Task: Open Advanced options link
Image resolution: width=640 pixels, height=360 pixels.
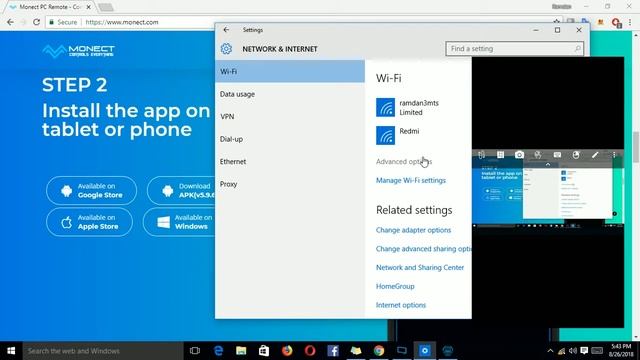Action: 404,162
